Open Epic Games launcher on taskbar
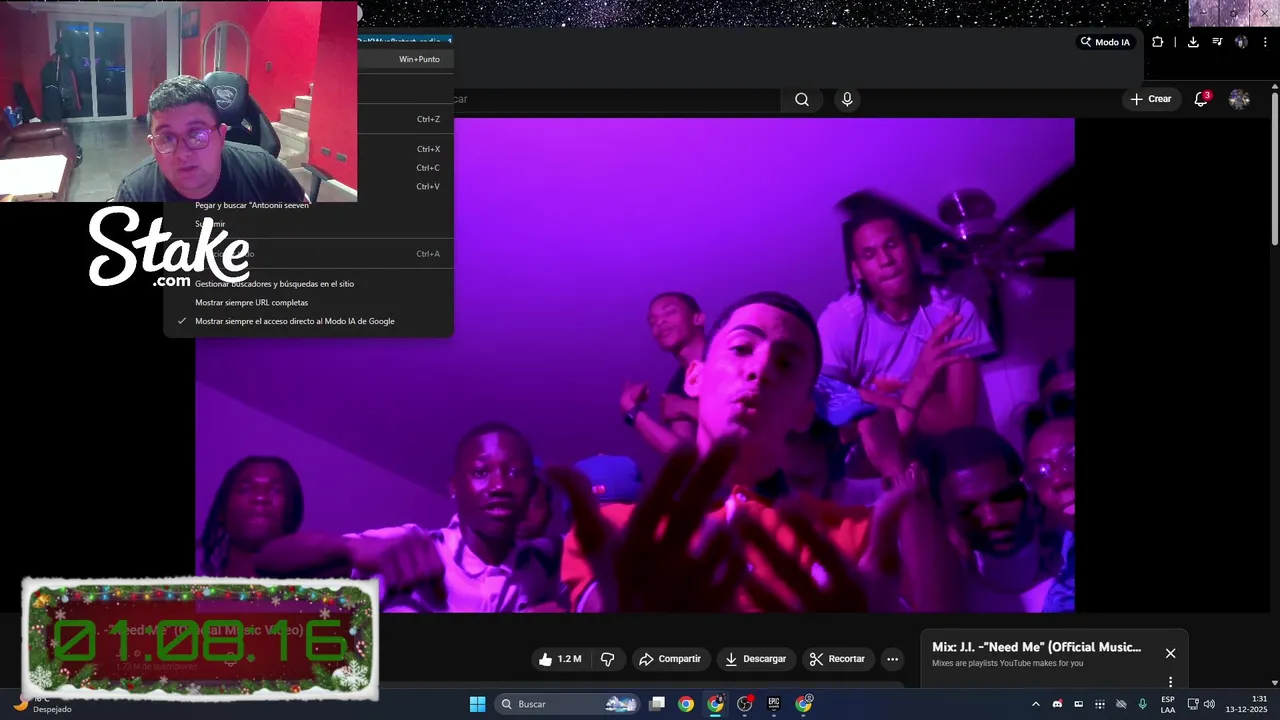1280x720 pixels. click(x=773, y=704)
